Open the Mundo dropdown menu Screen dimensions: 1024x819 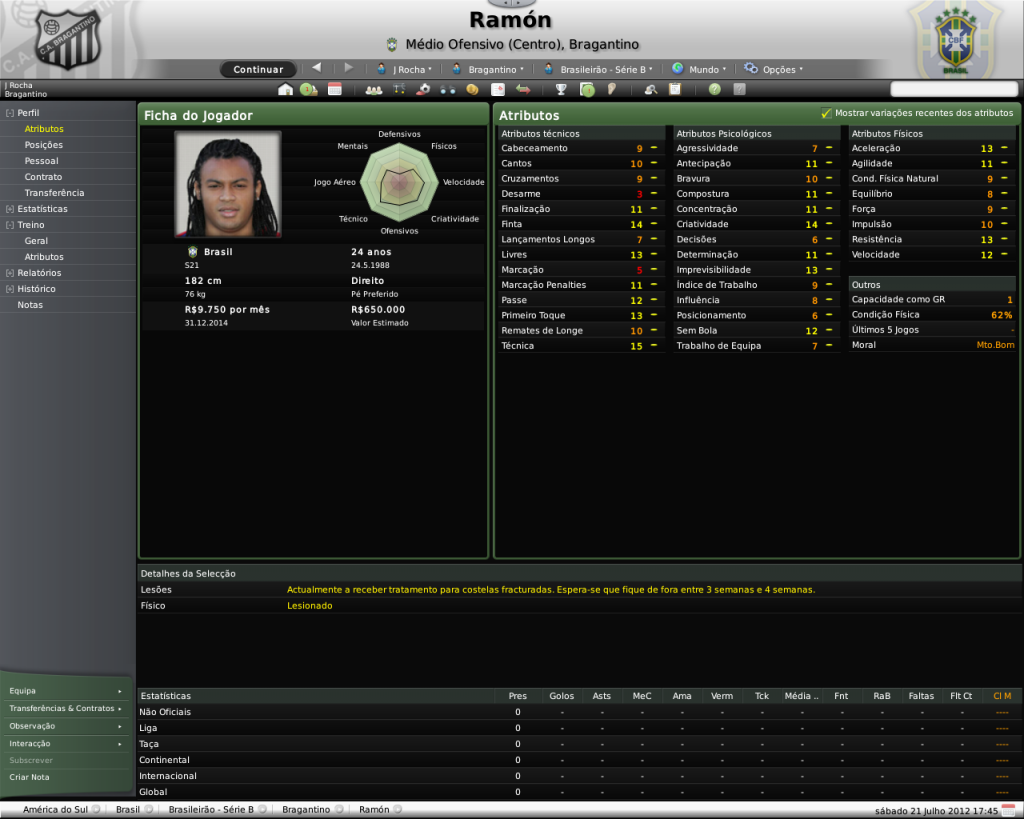pos(699,70)
